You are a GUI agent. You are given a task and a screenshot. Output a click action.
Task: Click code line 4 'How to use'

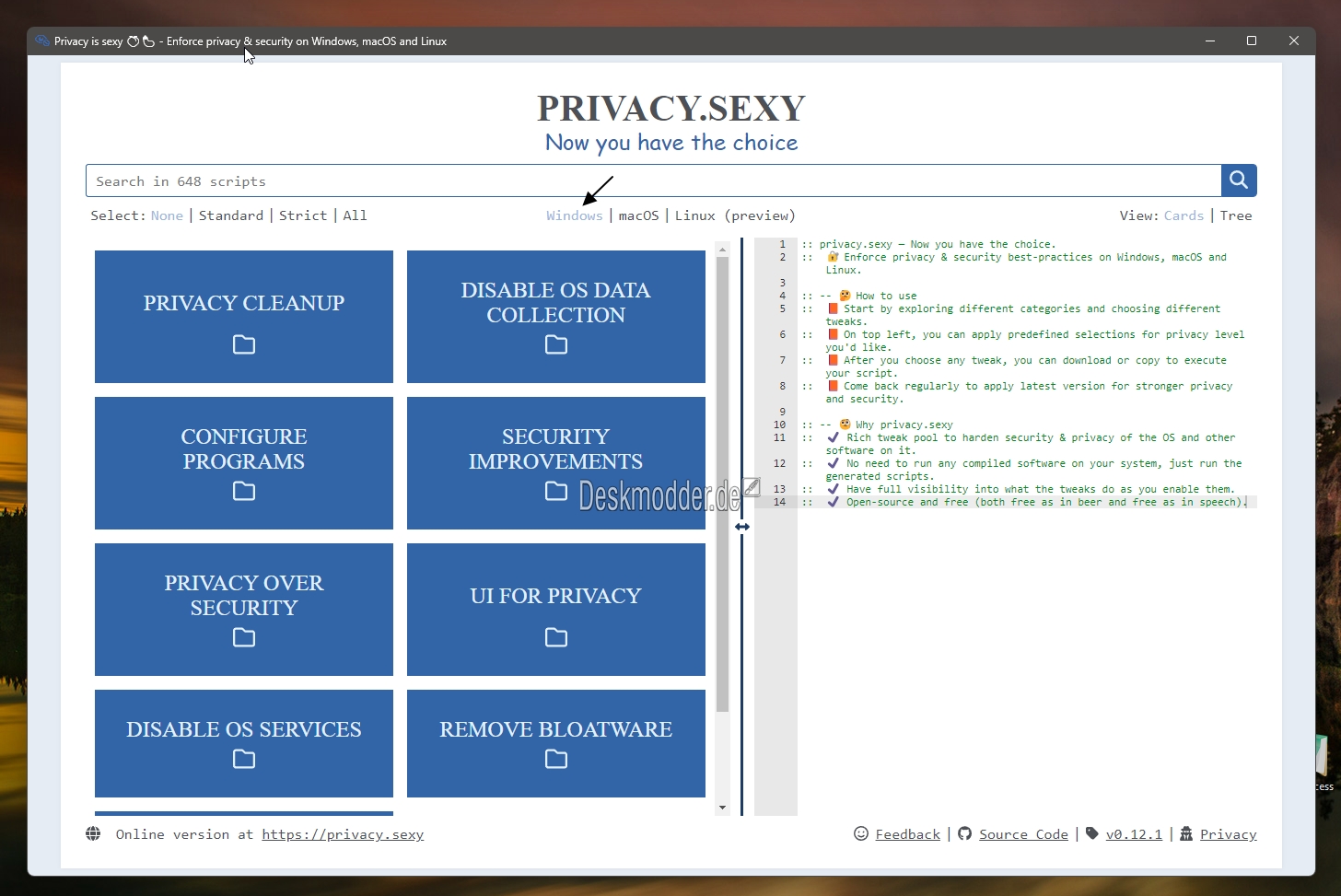click(x=859, y=296)
